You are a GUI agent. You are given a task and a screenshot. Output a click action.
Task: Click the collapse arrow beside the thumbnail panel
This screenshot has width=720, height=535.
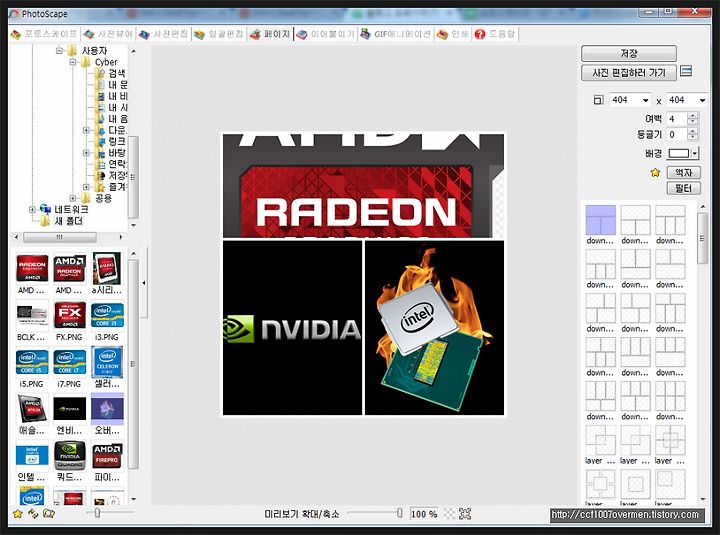pyautogui.click(x=144, y=283)
